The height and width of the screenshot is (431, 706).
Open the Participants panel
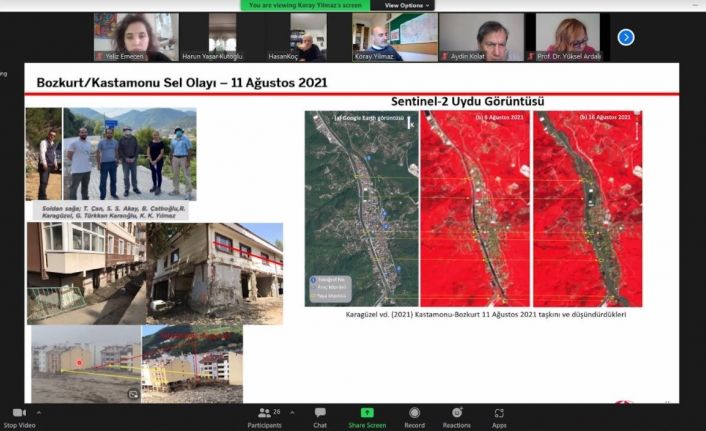coord(265,413)
